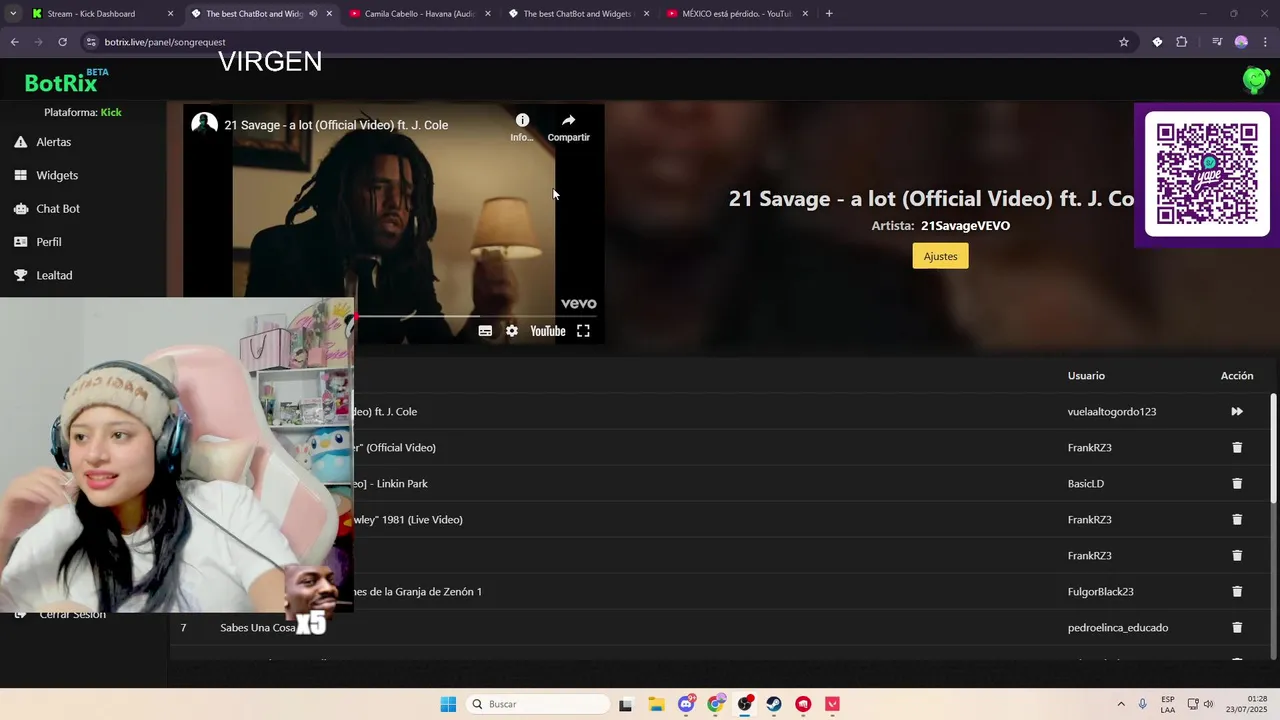
Task: Open OBS Studio from the taskbar
Action: 745,704
